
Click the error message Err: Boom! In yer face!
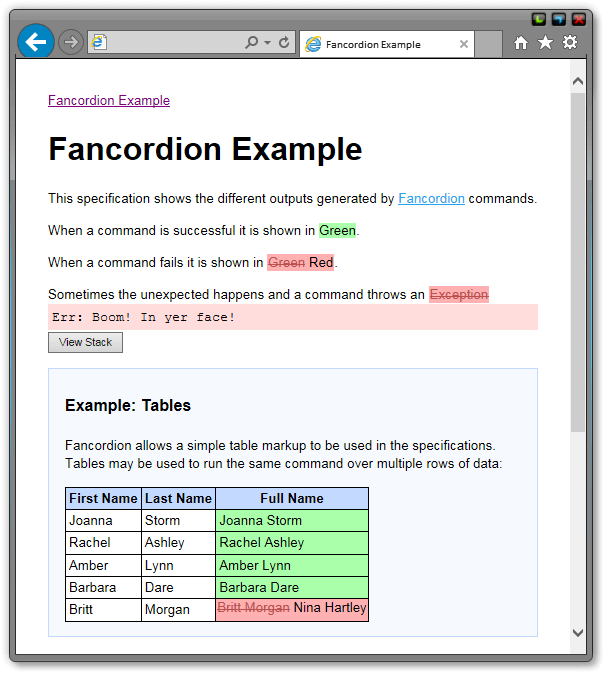(293, 317)
